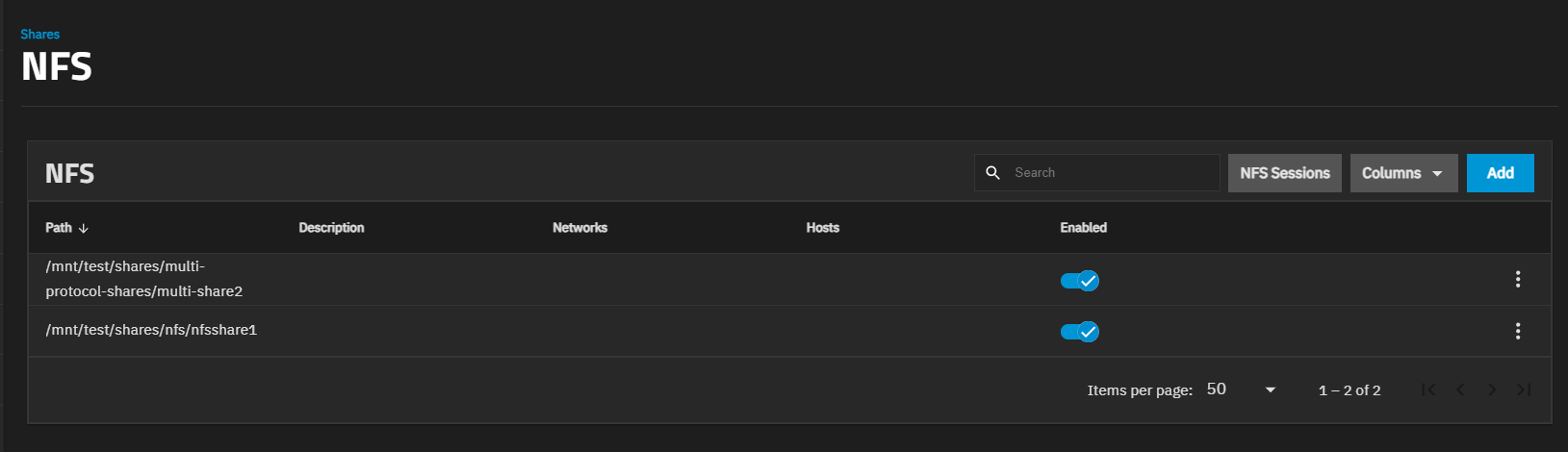Disable the multi-share2 NFS share toggle
Viewport: 1568px width, 452px height.
coord(1079,281)
